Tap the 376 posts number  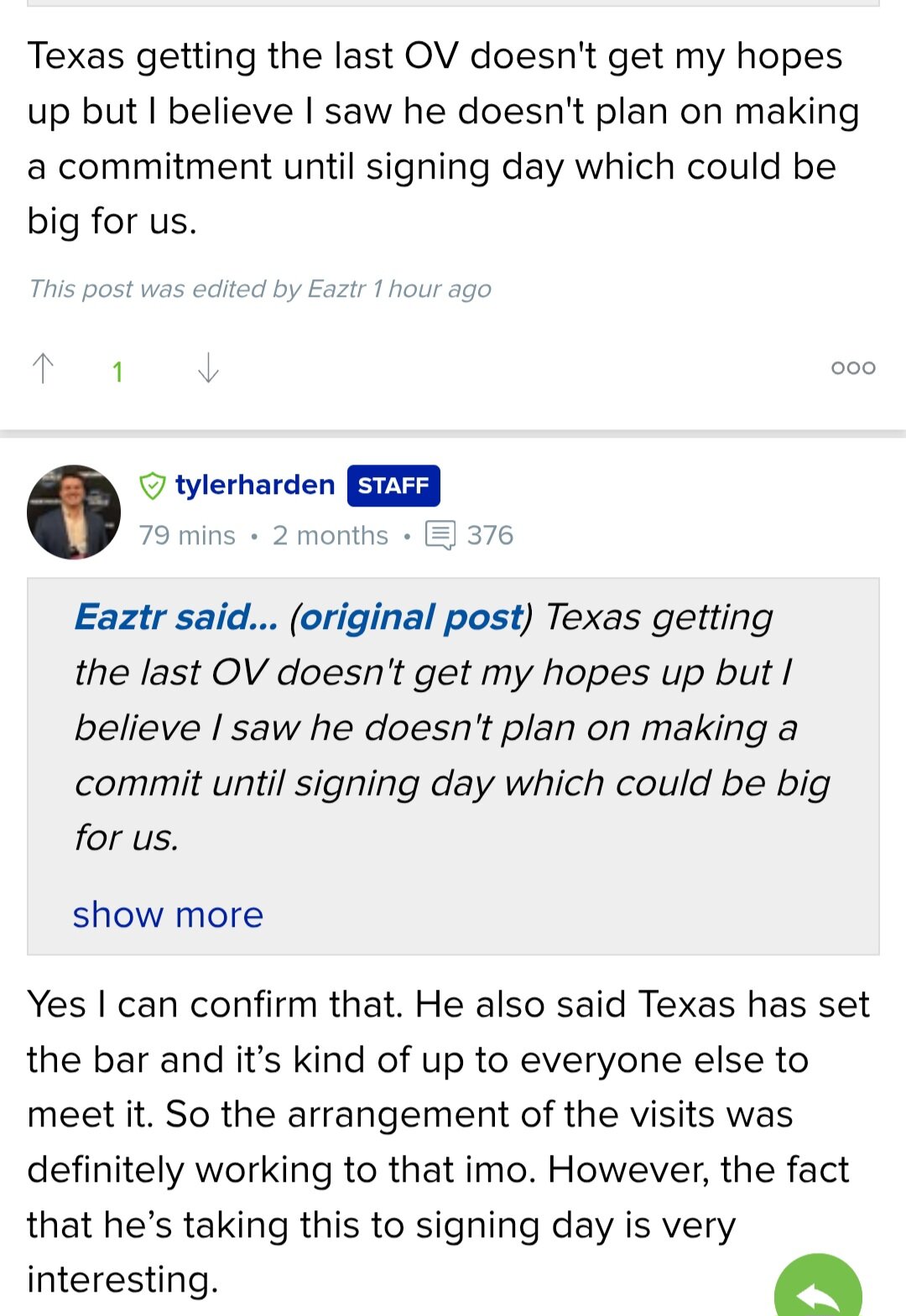490,535
